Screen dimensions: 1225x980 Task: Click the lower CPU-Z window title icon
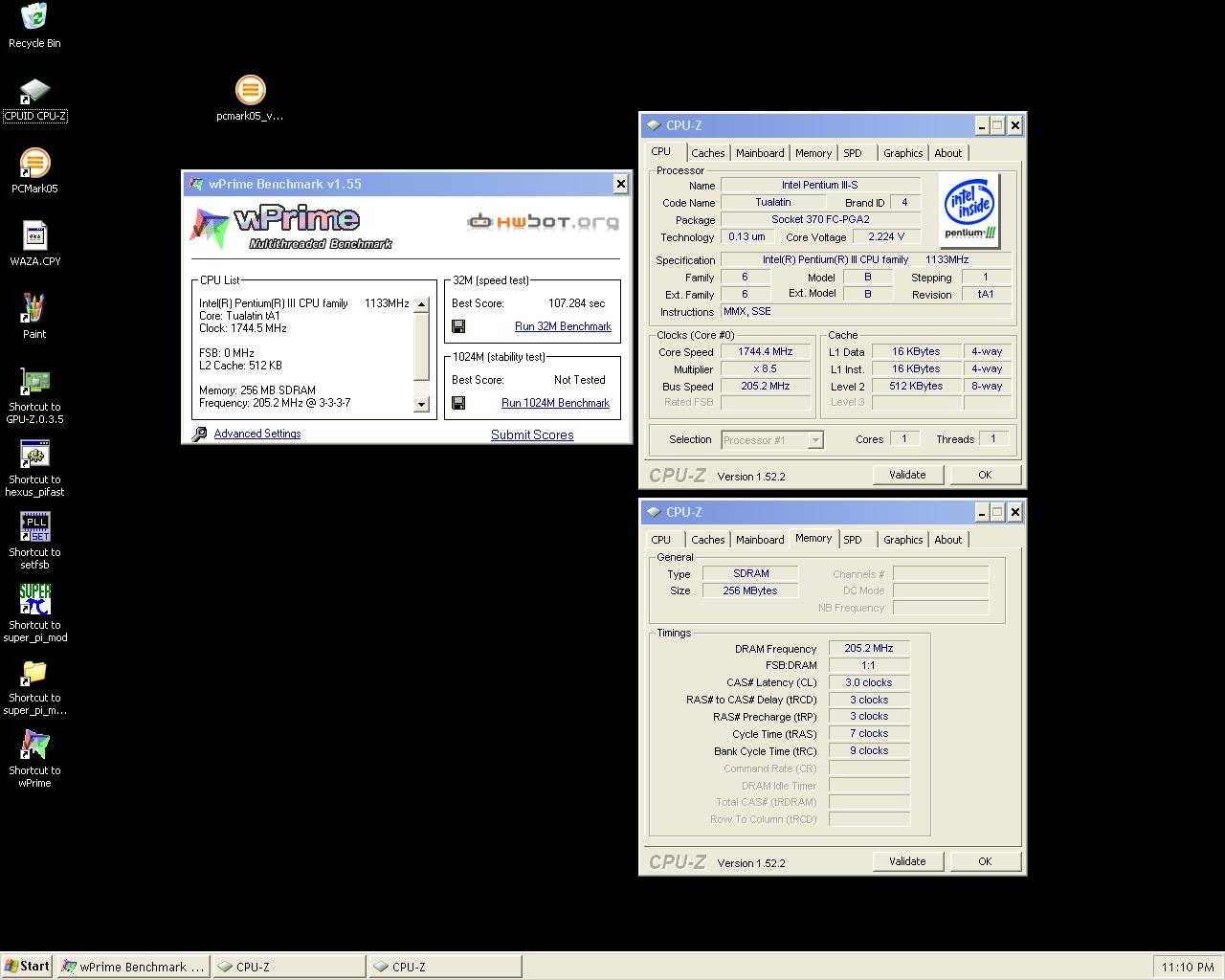coord(654,512)
